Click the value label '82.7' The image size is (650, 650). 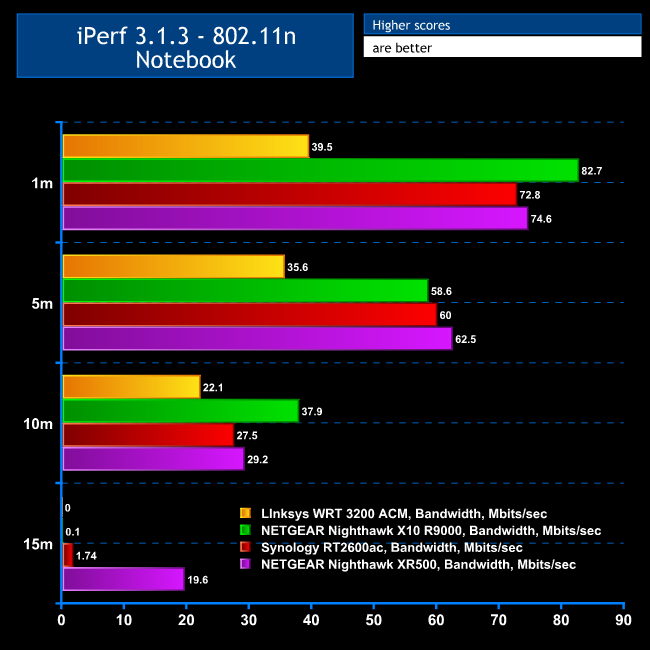click(x=592, y=171)
